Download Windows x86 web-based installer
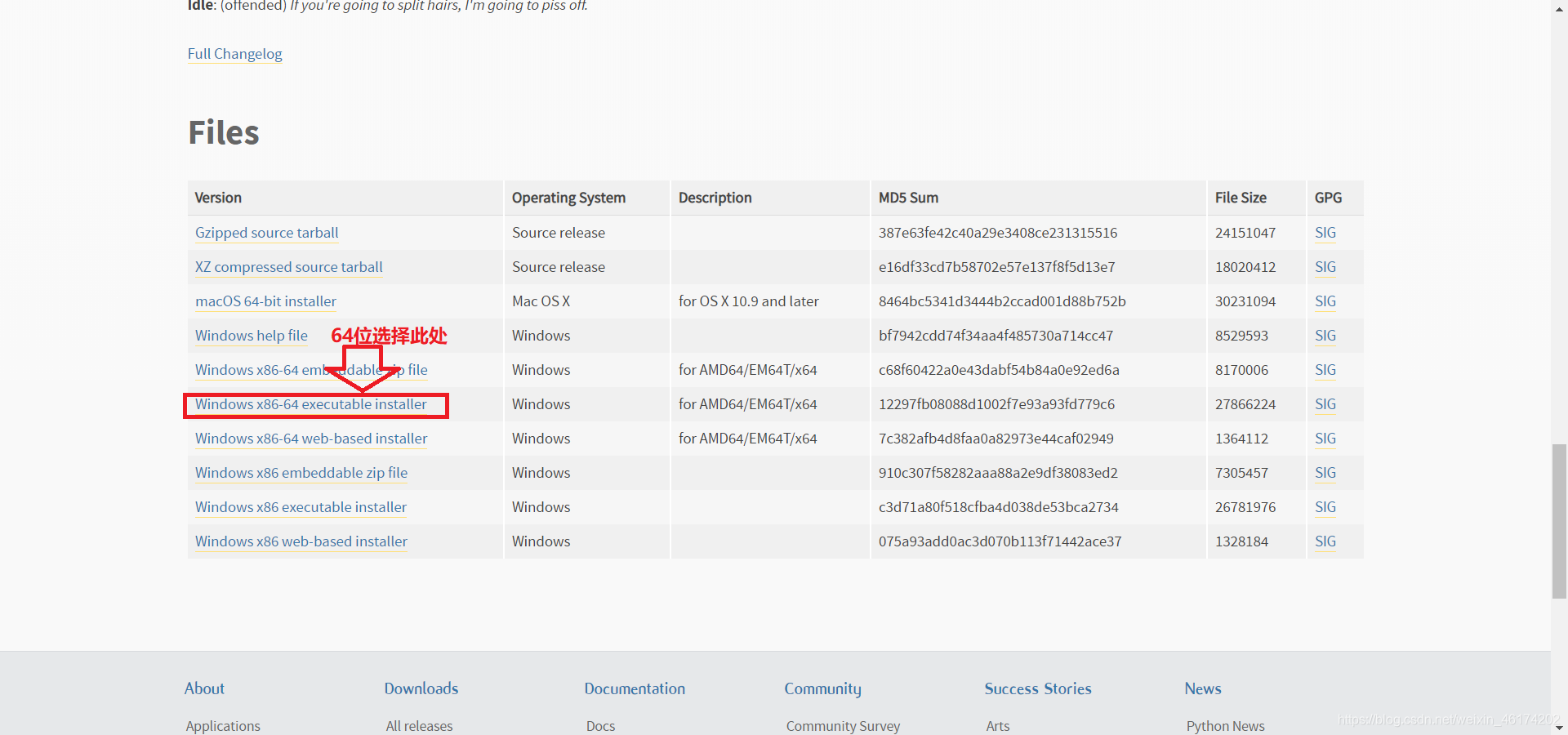Viewport: 1568px width, 735px height. [x=301, y=541]
